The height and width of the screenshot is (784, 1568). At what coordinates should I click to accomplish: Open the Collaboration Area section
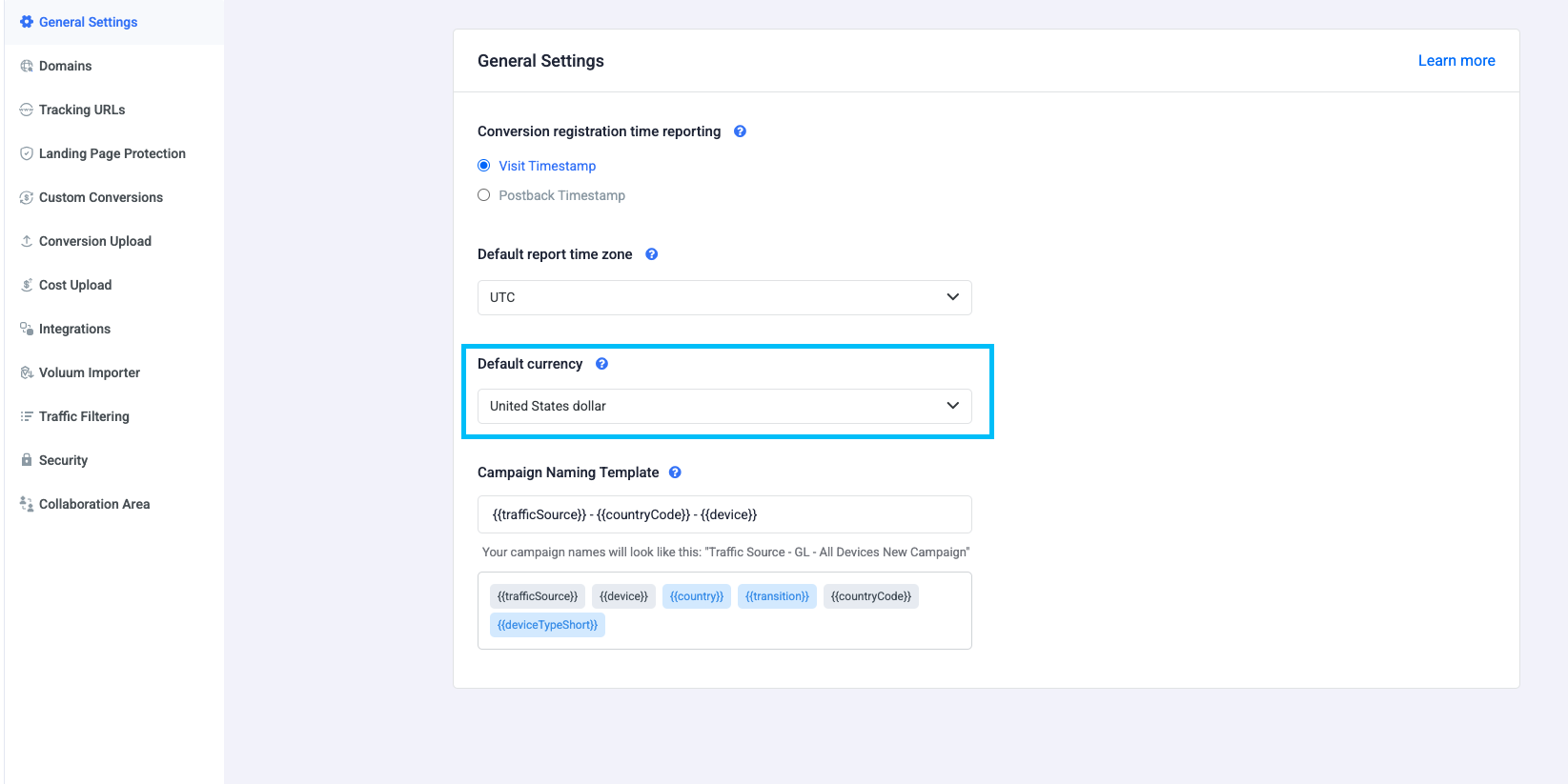tap(114, 504)
